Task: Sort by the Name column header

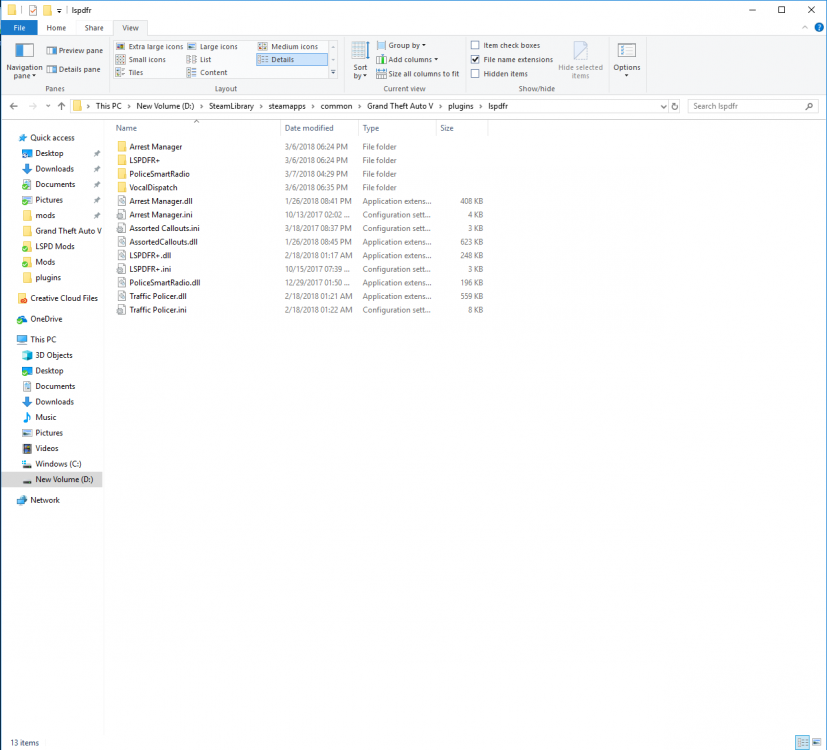Action: 196,128
